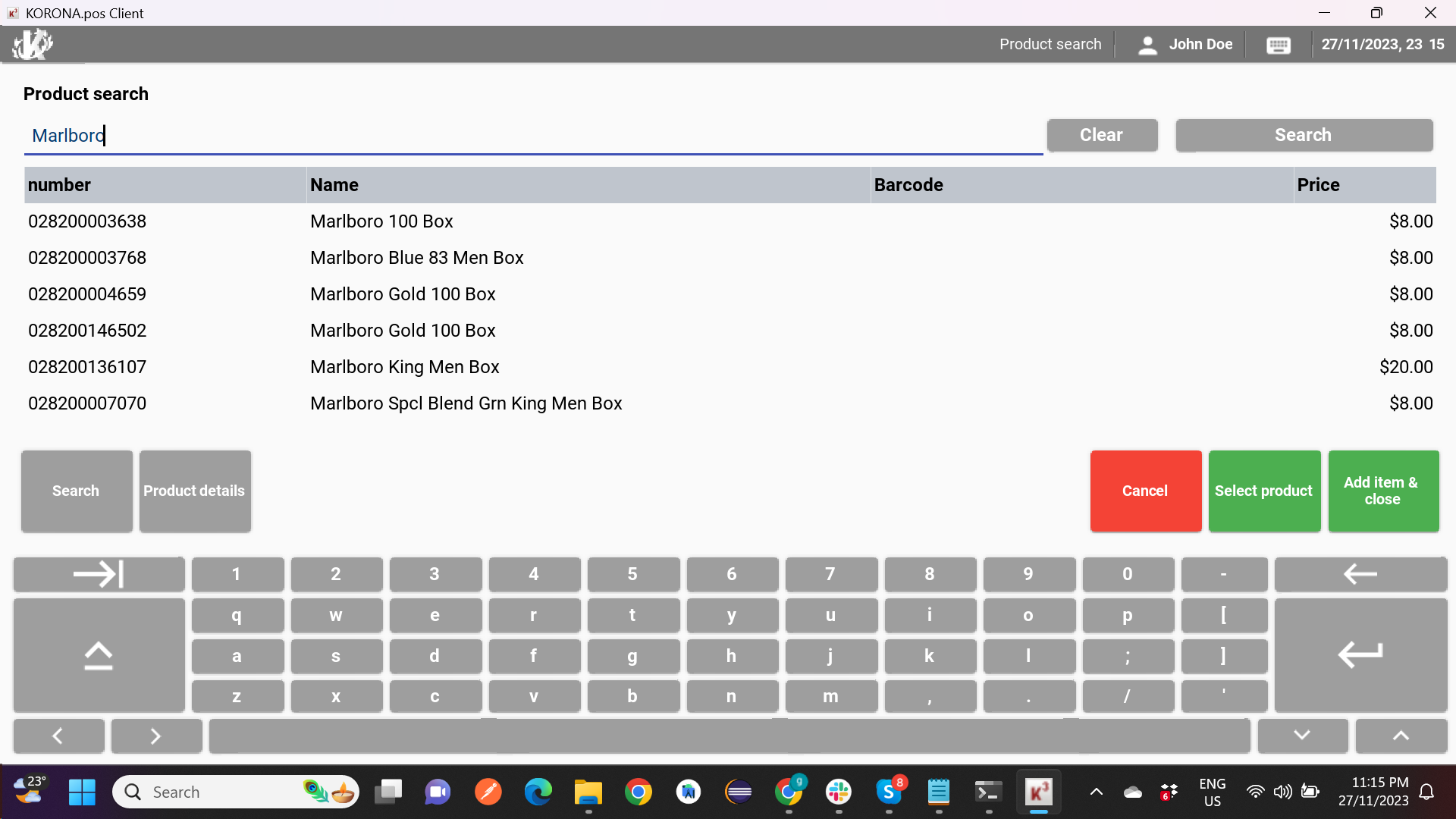Tap the letter q key

click(x=237, y=615)
